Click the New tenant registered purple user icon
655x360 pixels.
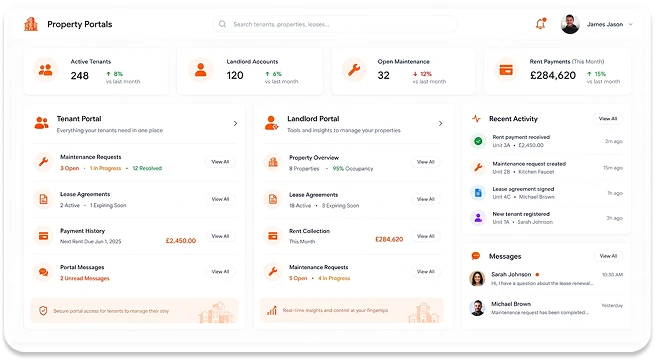coord(478,218)
